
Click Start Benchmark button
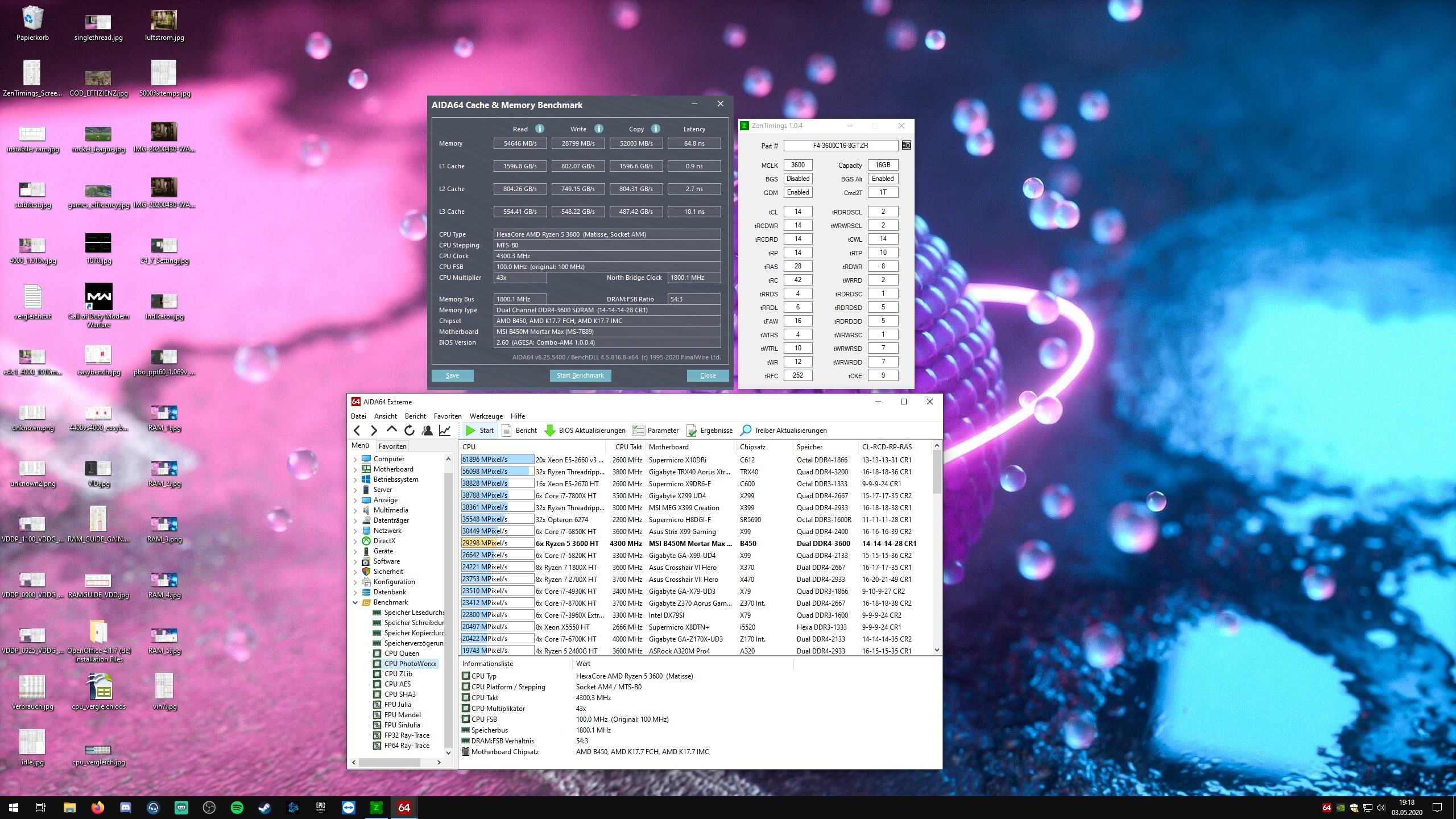pyautogui.click(x=580, y=375)
